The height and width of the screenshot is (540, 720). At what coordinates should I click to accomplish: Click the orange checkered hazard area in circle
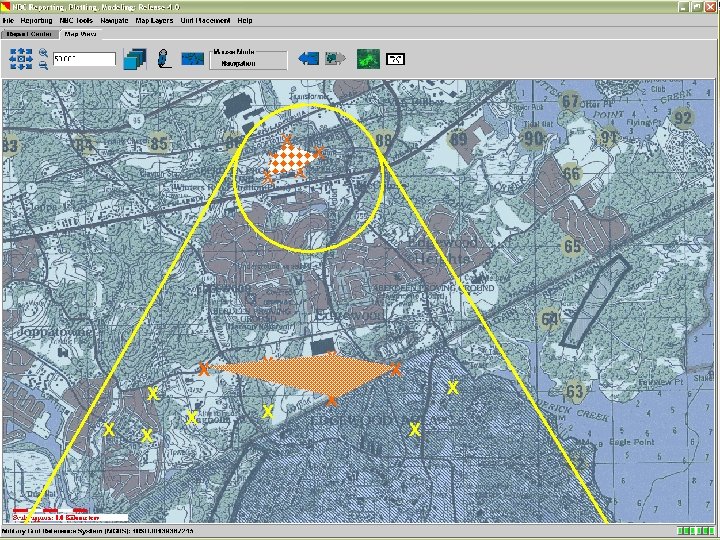(x=291, y=159)
